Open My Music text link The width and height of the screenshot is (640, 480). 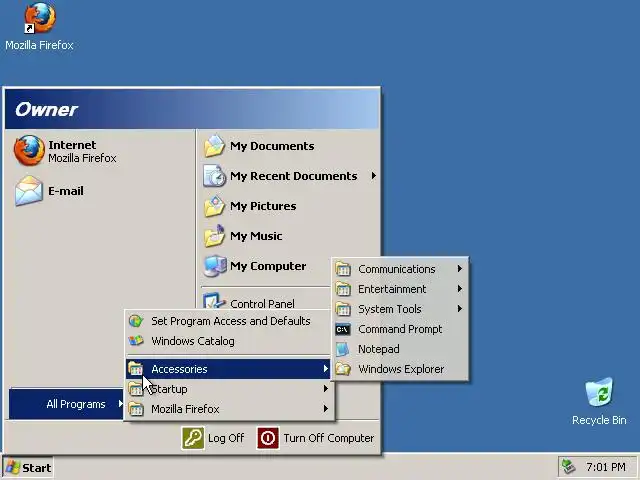point(256,236)
